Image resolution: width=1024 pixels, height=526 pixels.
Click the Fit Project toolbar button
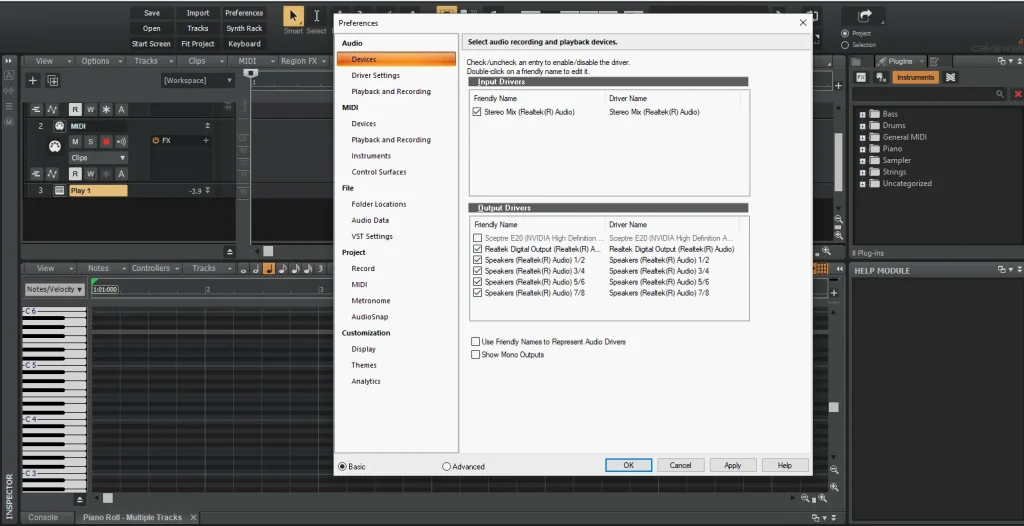198,44
